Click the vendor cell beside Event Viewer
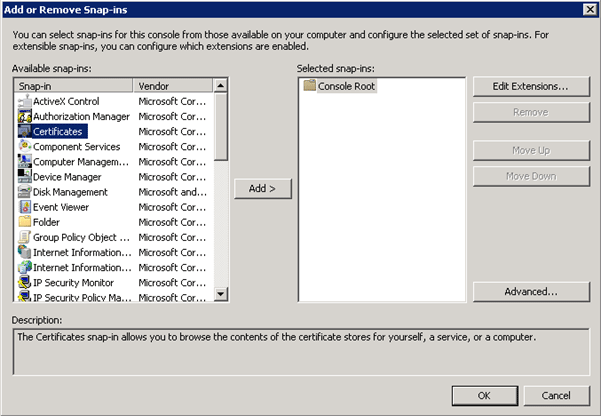 coord(172,207)
